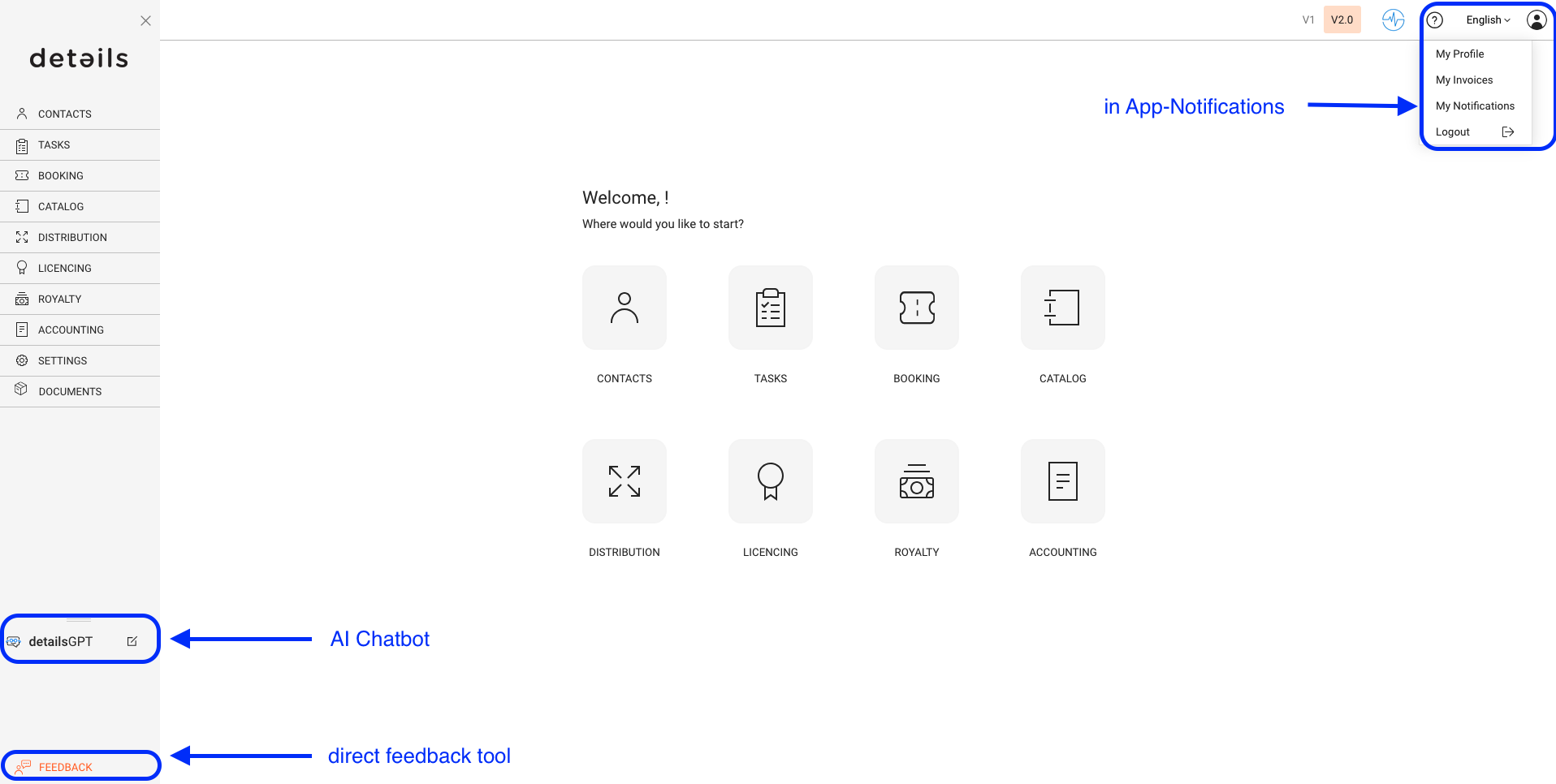Click the Royalty cash icon in sidebar
This screenshot has width=1556, height=784.
click(22, 299)
